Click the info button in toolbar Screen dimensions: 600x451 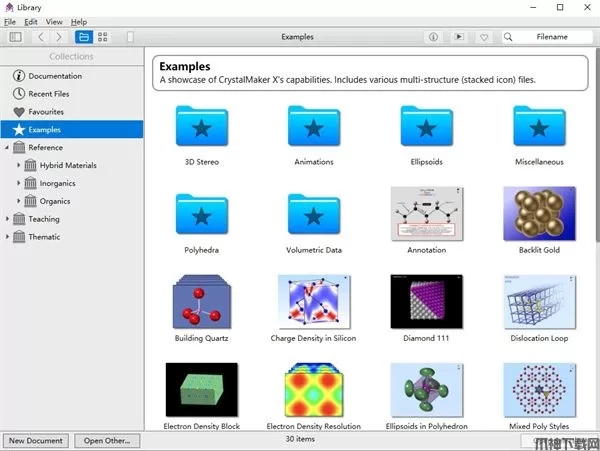[x=433, y=37]
